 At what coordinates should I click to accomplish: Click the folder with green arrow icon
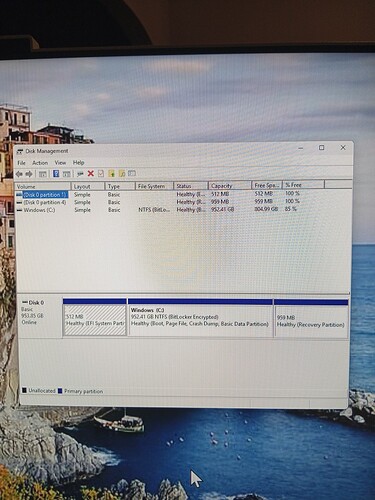(112, 173)
